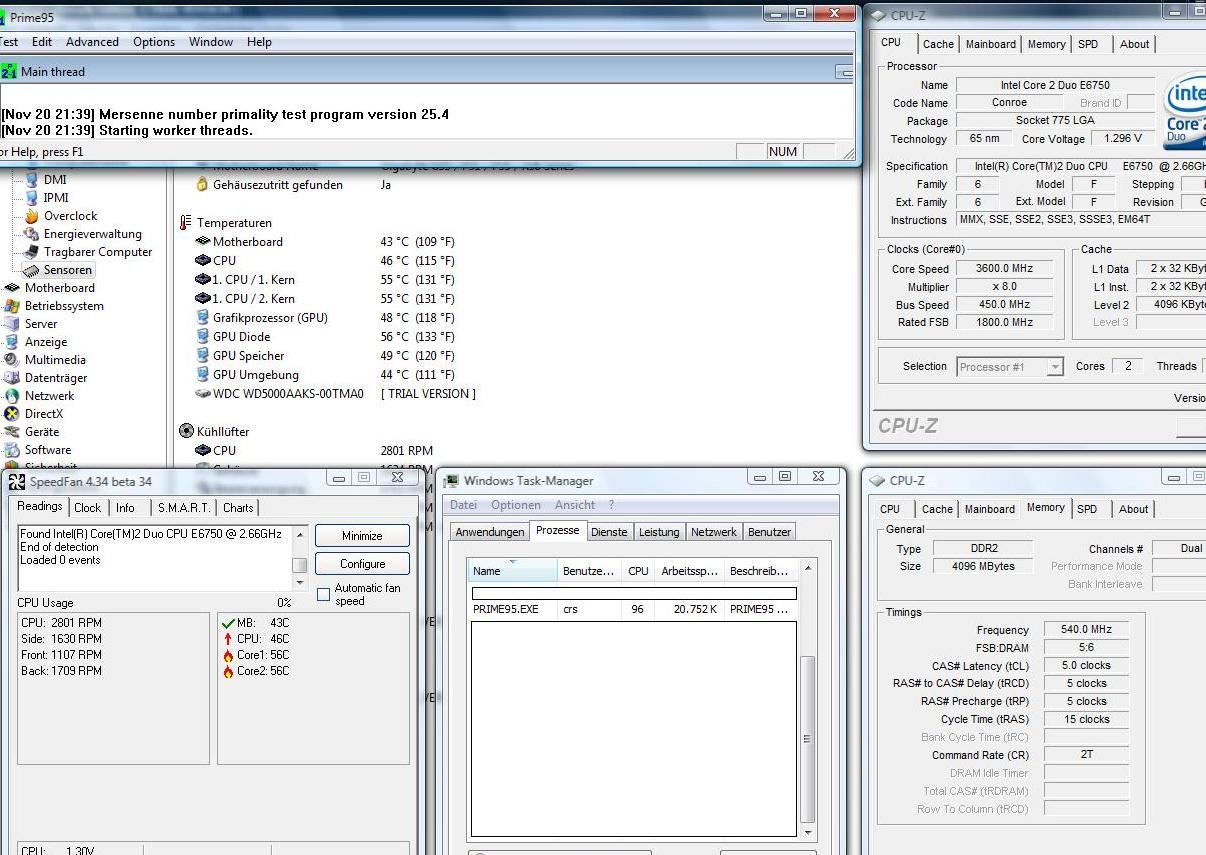Select the Sensoren tree item
The image size is (1206, 855).
coord(67,270)
